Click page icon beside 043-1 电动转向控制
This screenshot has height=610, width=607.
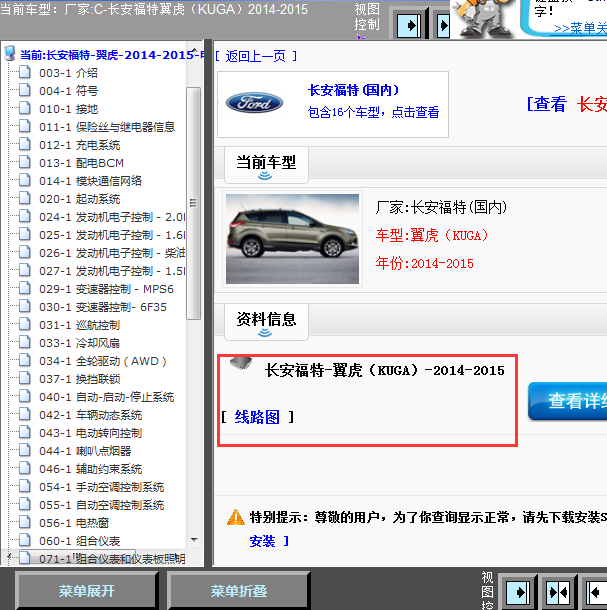[25, 433]
